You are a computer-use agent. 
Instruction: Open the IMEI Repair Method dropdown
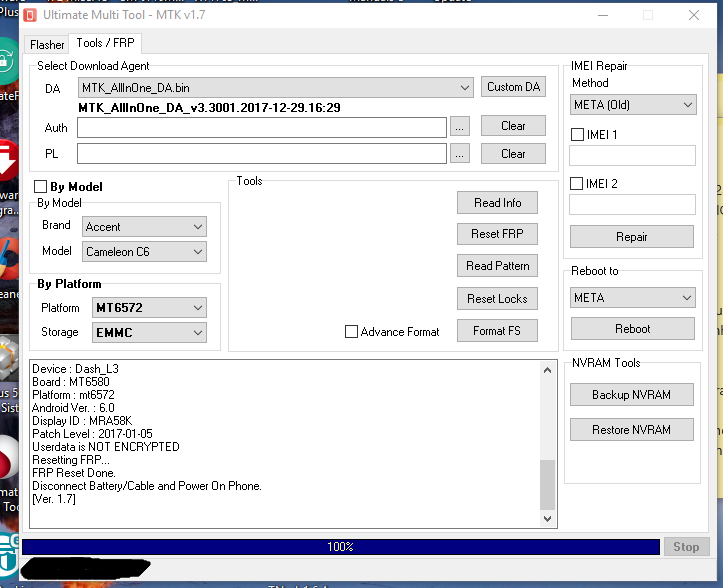633,105
